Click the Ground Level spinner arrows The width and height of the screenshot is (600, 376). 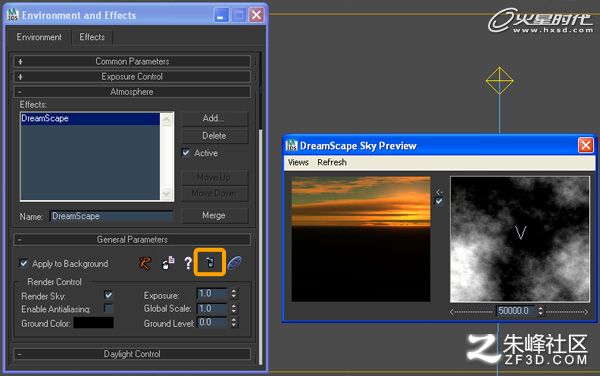pos(233,322)
